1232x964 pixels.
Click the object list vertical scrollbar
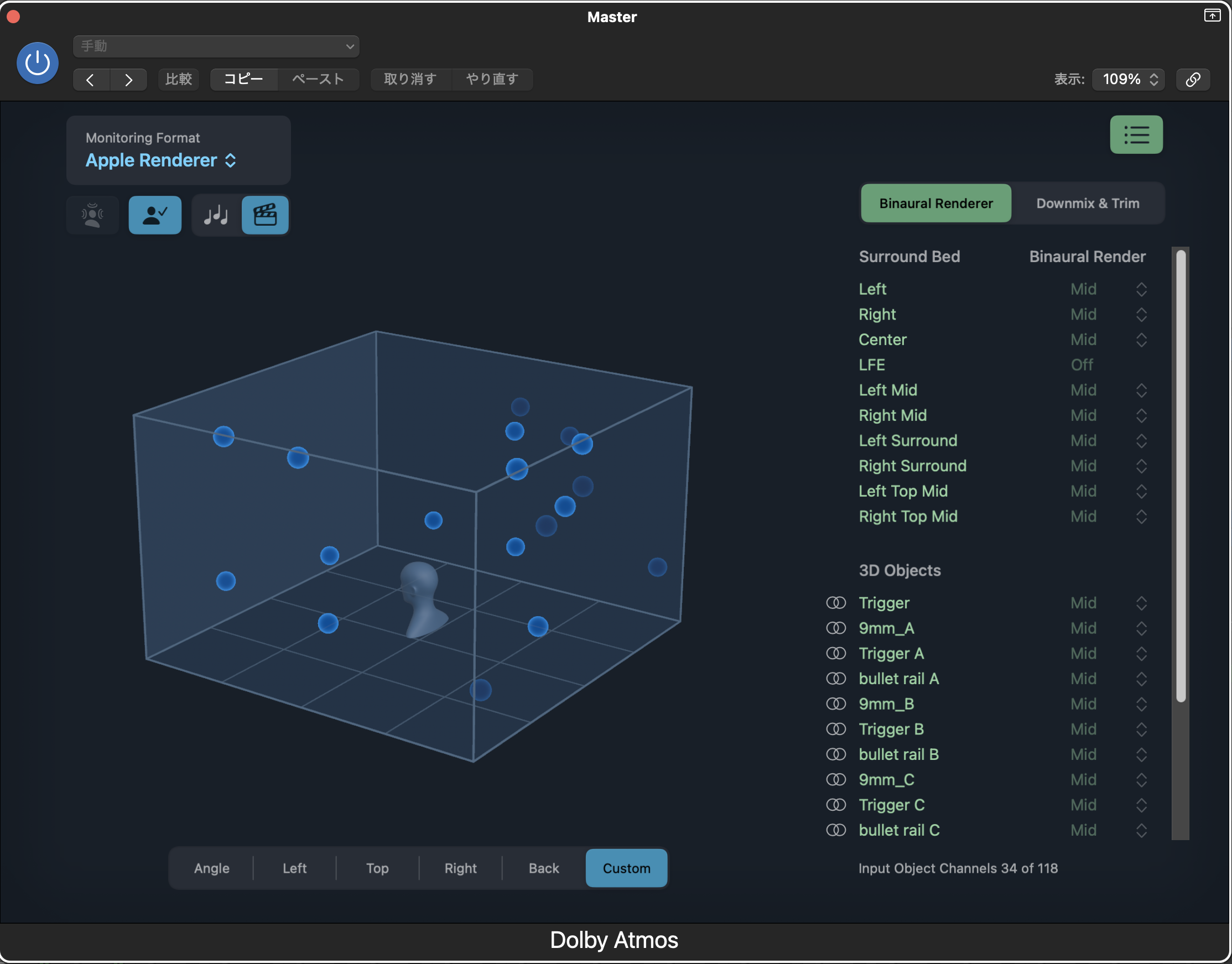[x=1181, y=476]
